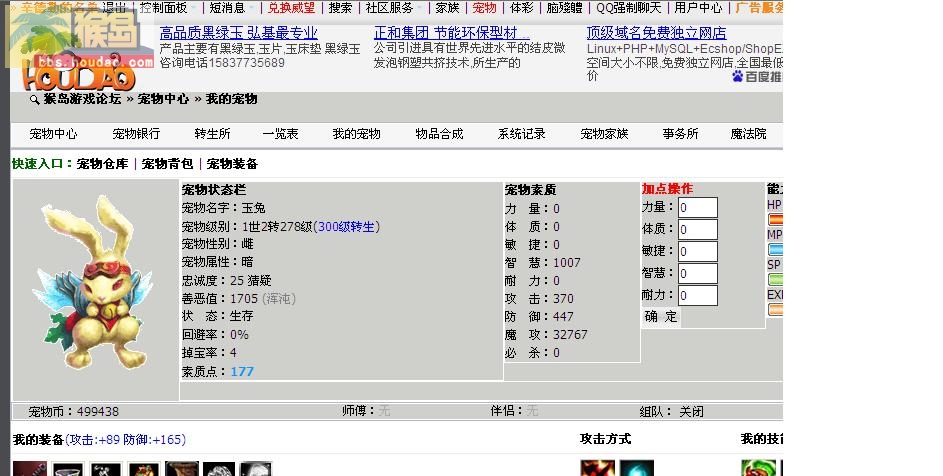This screenshot has height=476, width=943.
Task: Click the 广告服务 menu item
Action: (x=759, y=8)
